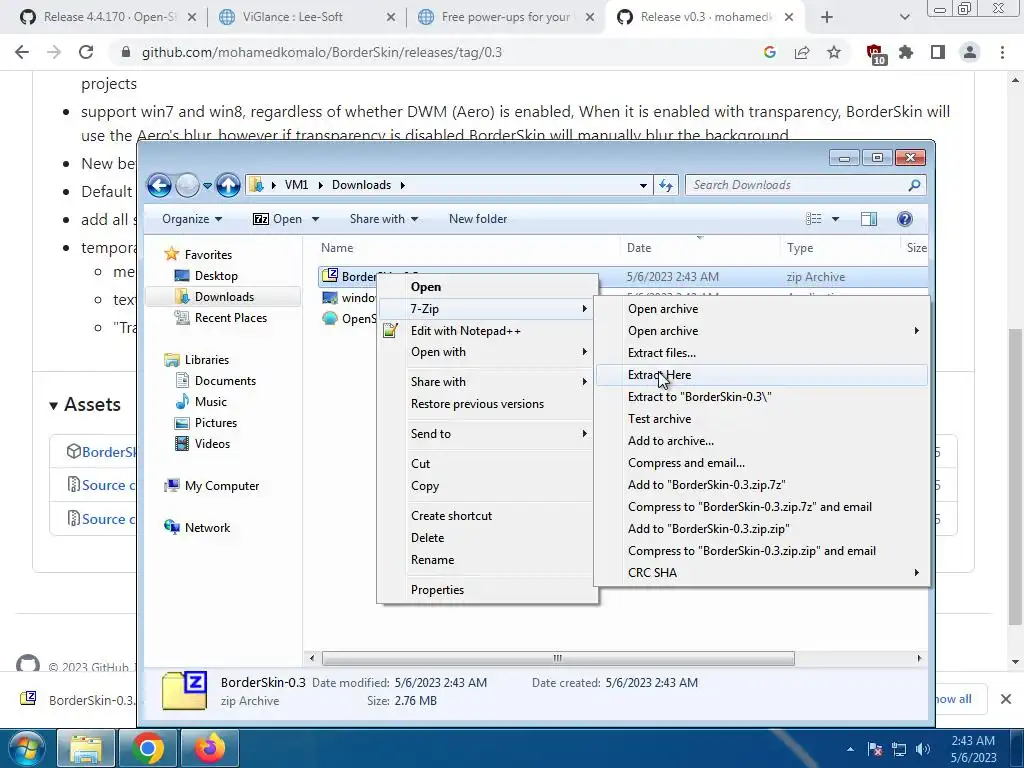Click the Chrome address bar URL
This screenshot has width=1024, height=768.
[x=322, y=52]
